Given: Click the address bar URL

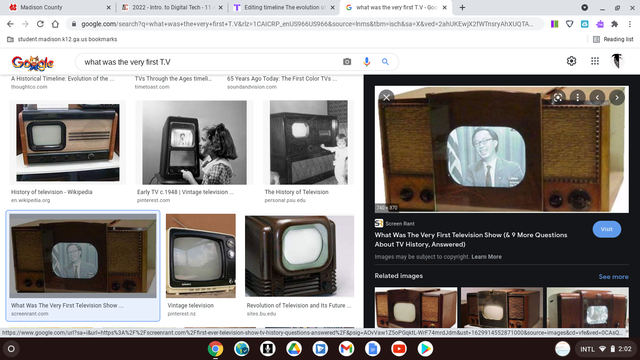Looking at the screenshot, I should coord(306,24).
